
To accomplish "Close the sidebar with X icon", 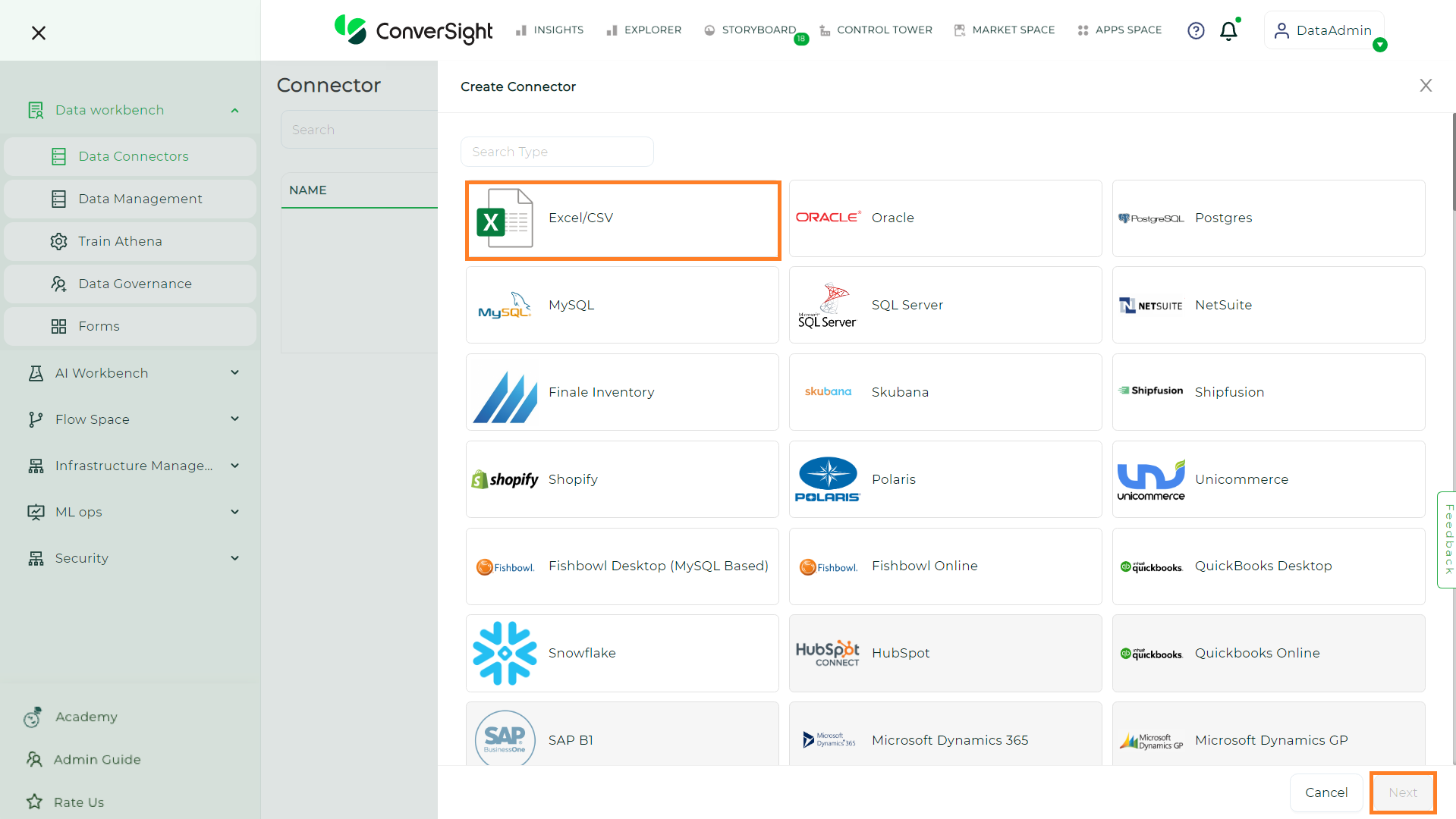I will click(39, 33).
